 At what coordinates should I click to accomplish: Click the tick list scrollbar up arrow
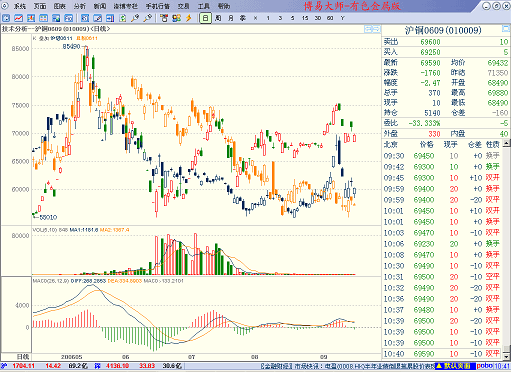click(x=506, y=143)
